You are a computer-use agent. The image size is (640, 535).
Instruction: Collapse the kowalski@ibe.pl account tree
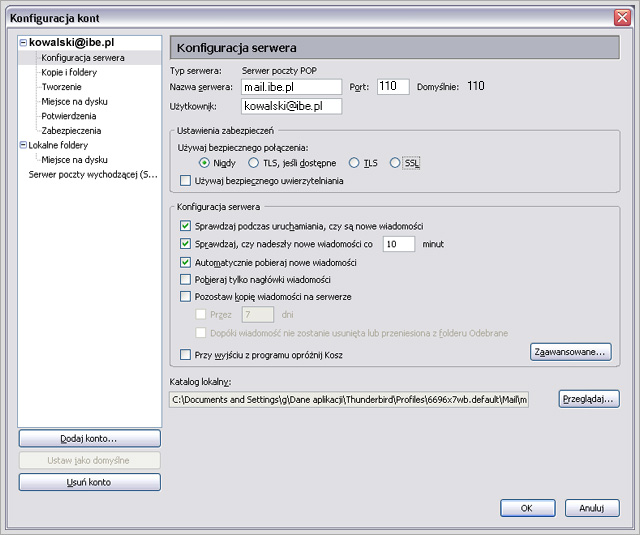point(23,44)
